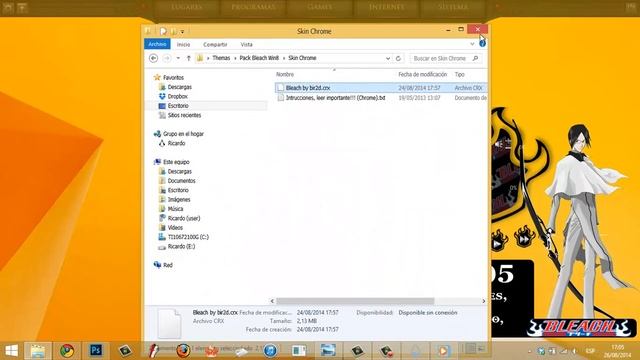Open the PROGRAMAS dock menu
640x360 pixels.
[253, 7]
